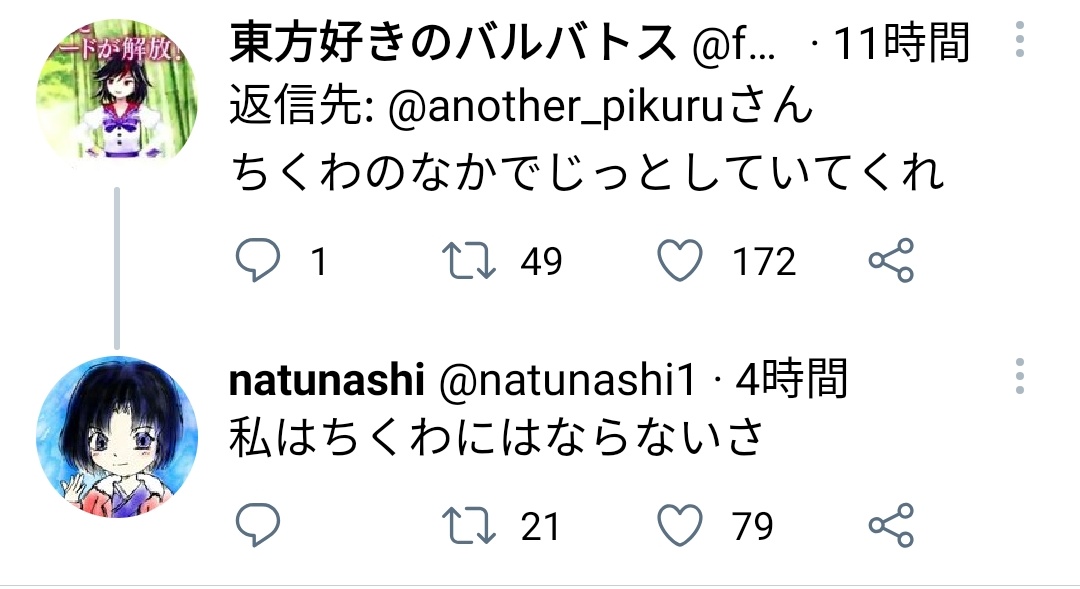Open more options for the first tweet
The height and width of the screenshot is (589, 1080).
[x=1019, y=41]
